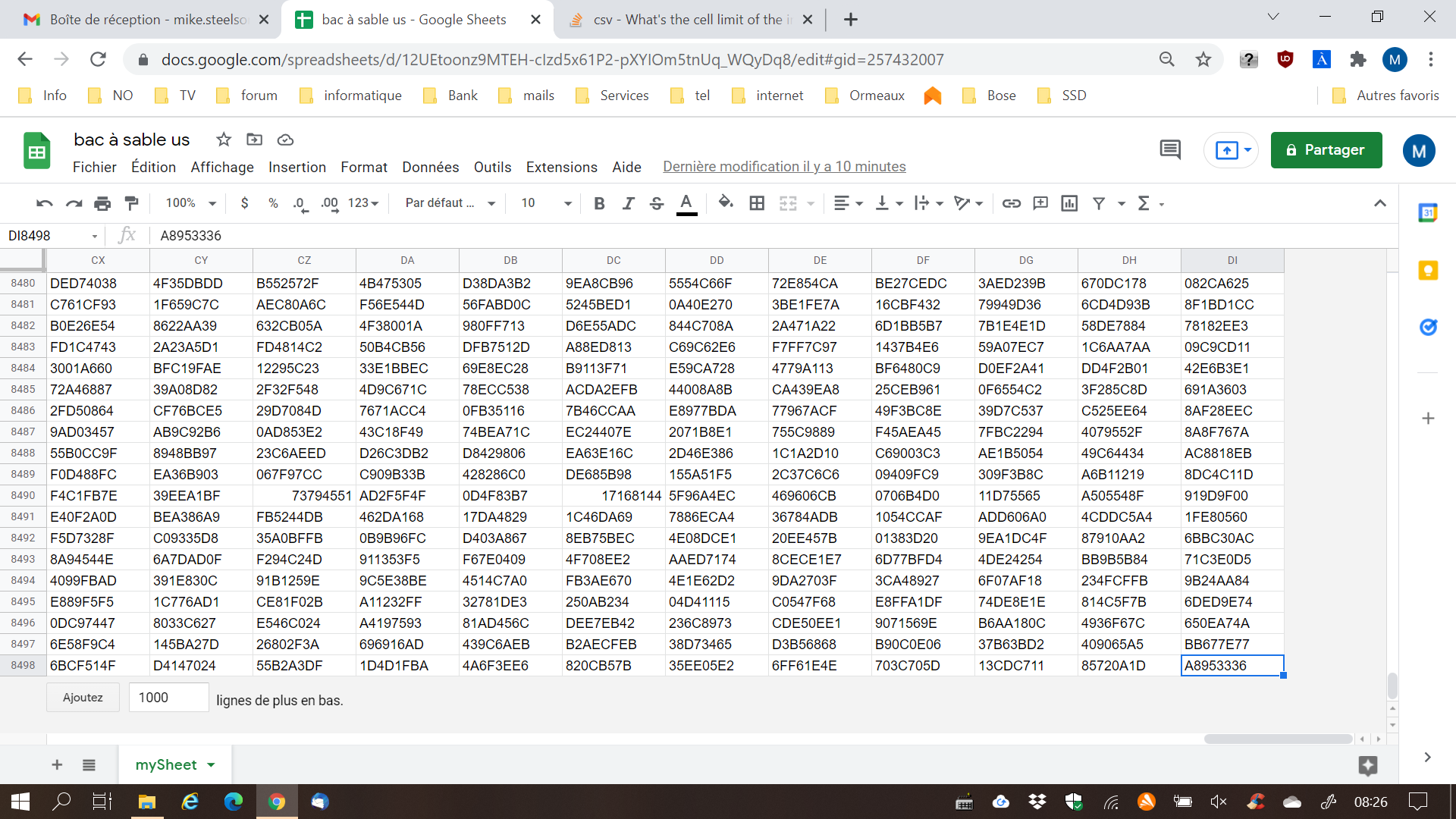The width and height of the screenshot is (1456, 819).
Task: Open Google Tasks side panel
Action: tap(1428, 327)
